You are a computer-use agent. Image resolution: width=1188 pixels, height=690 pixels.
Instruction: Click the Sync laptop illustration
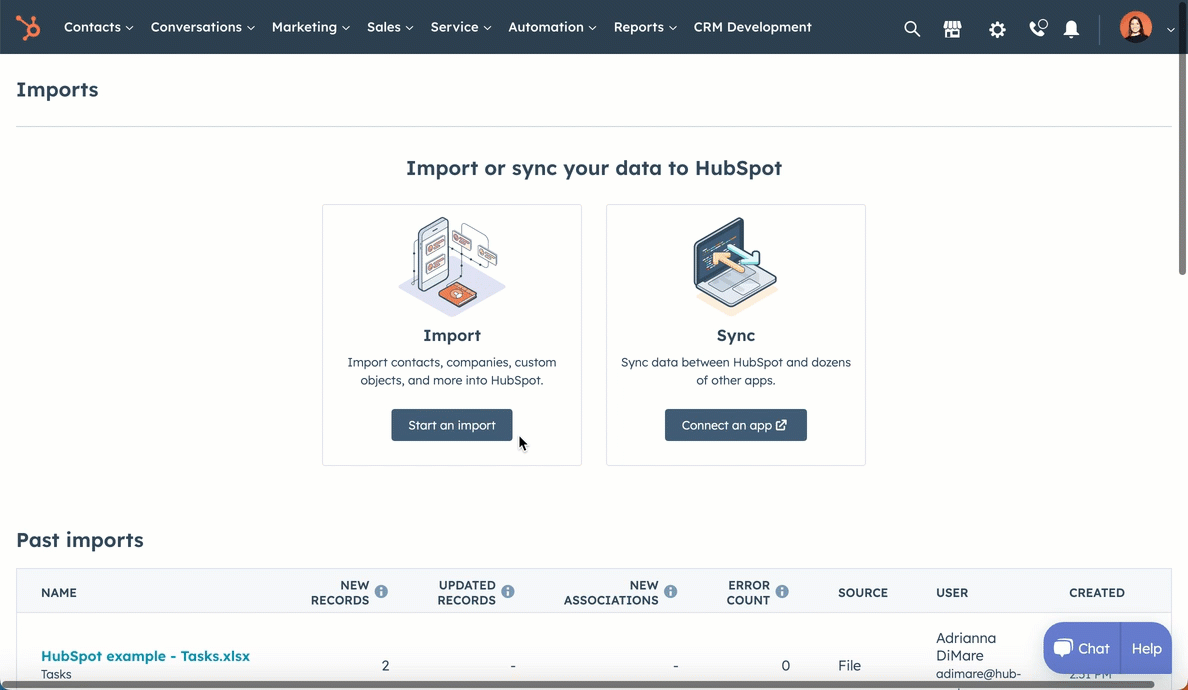[735, 266]
